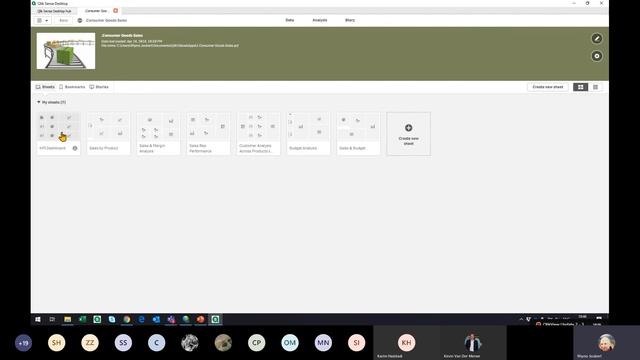Open Skype from the taskbar
Viewport: 640px width, 360px height.
pos(112,319)
